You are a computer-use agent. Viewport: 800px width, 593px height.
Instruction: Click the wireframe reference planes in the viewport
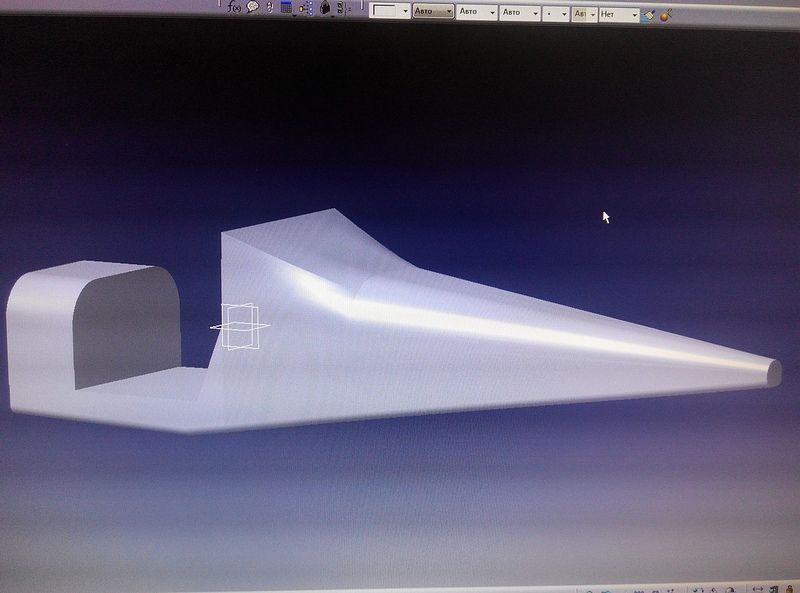pyautogui.click(x=239, y=327)
